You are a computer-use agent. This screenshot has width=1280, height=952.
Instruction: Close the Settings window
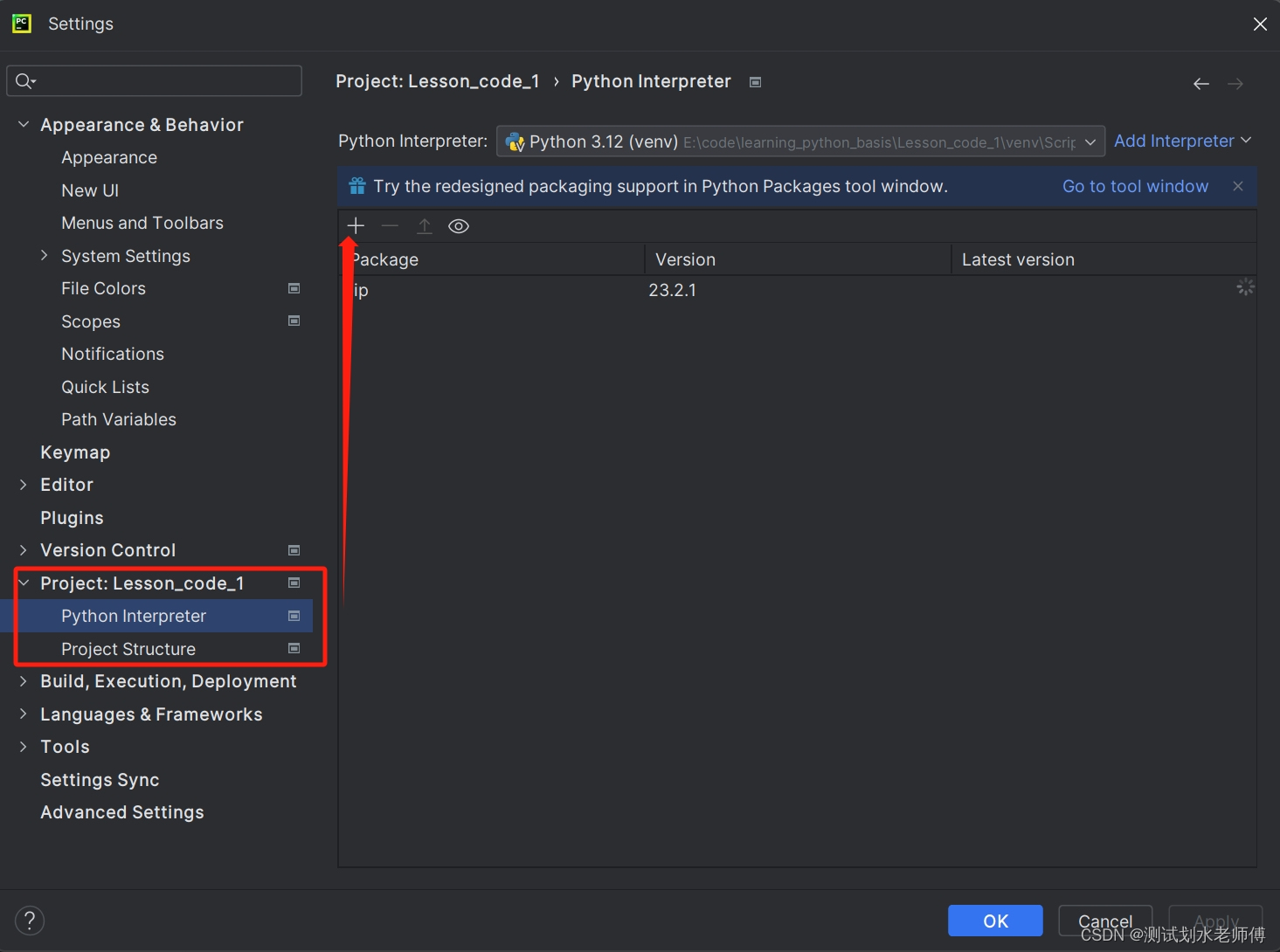tap(1260, 24)
